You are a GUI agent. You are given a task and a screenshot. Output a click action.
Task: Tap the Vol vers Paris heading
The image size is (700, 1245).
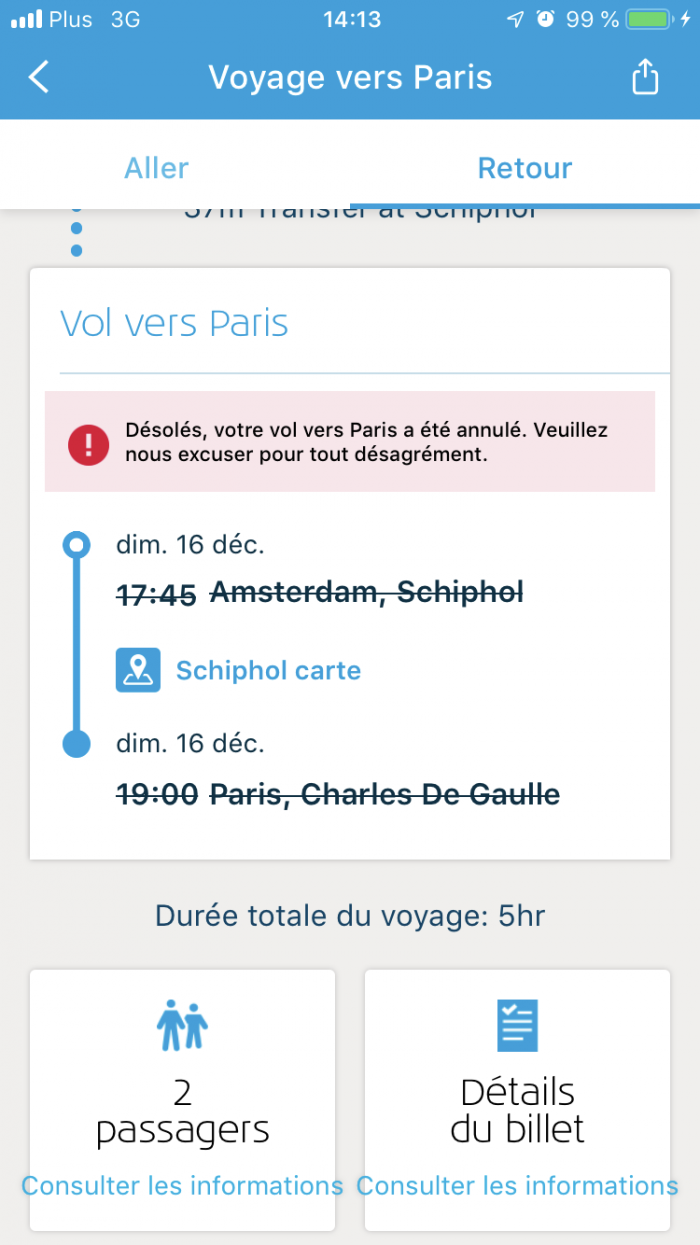click(174, 323)
